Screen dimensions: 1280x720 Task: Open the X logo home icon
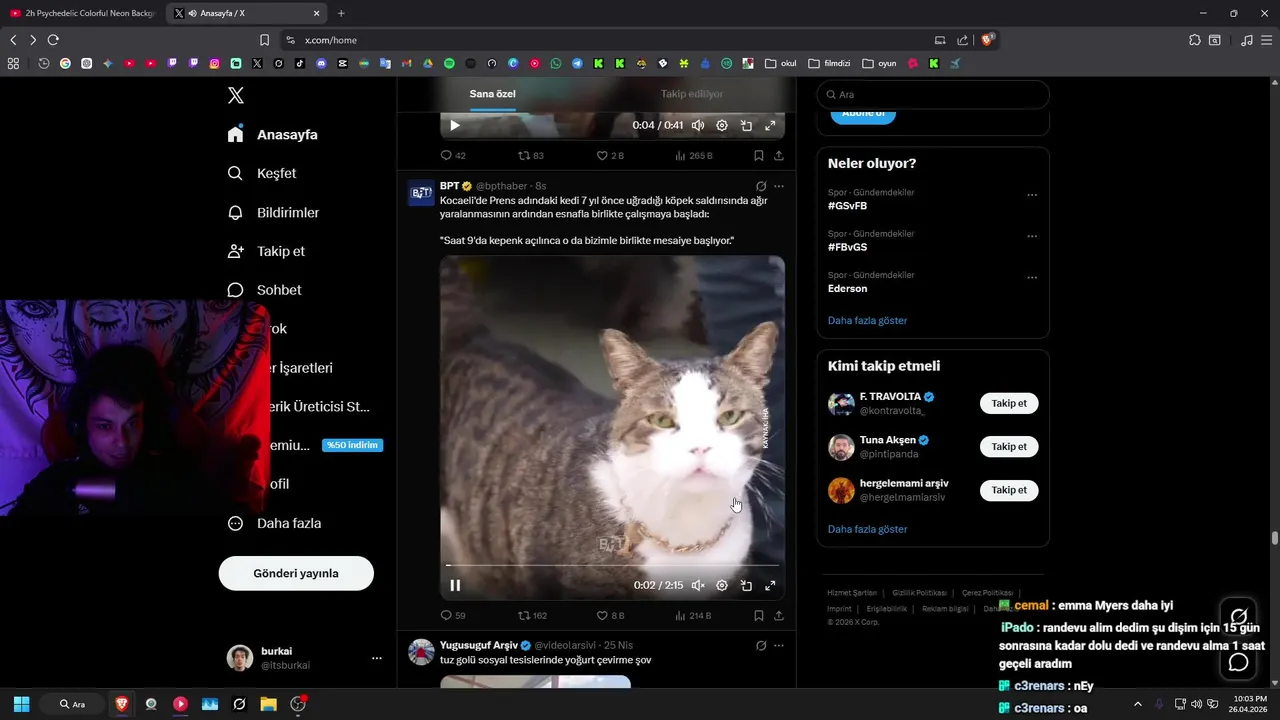[236, 95]
